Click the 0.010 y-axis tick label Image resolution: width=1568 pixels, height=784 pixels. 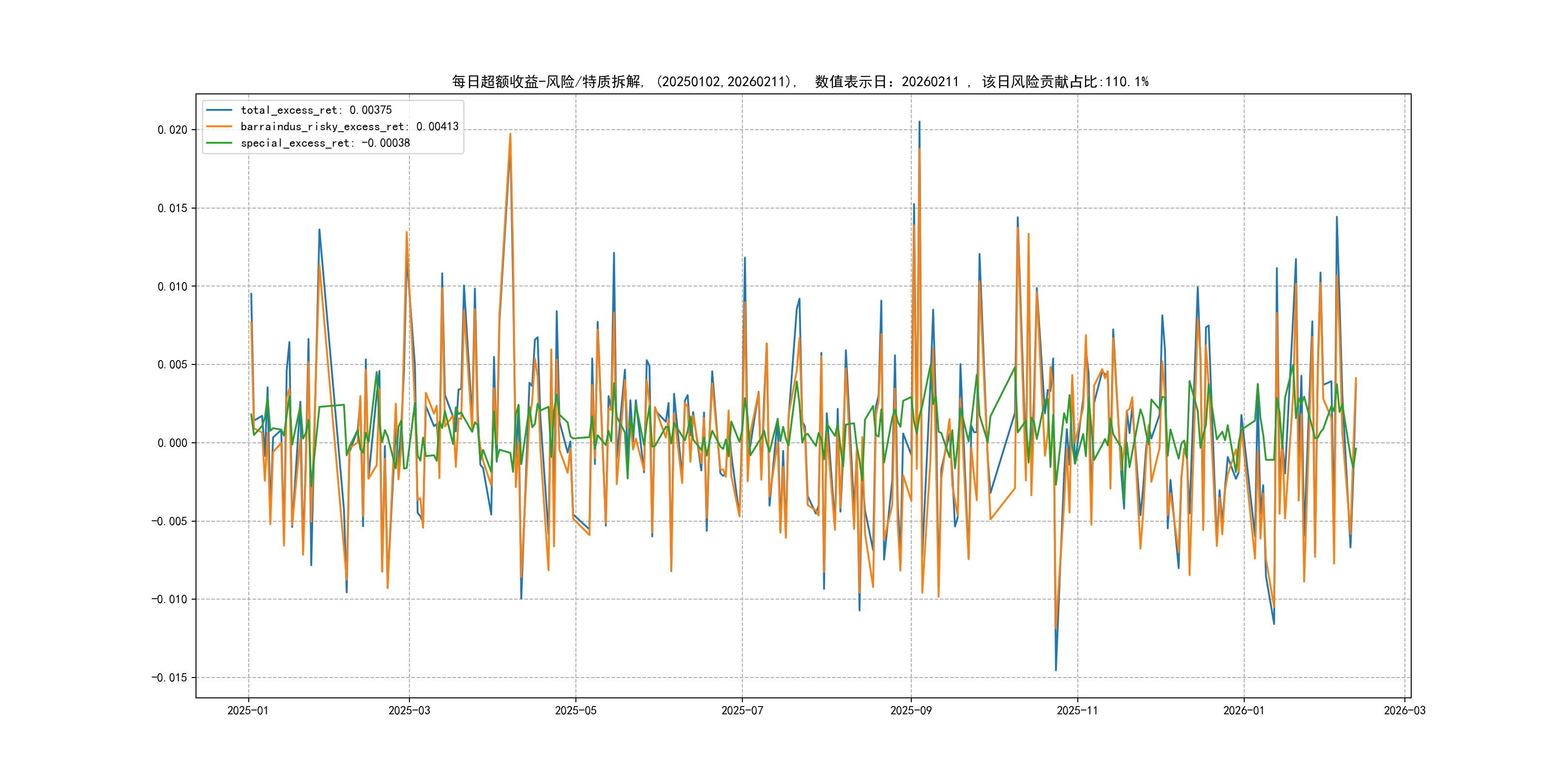click(x=172, y=286)
